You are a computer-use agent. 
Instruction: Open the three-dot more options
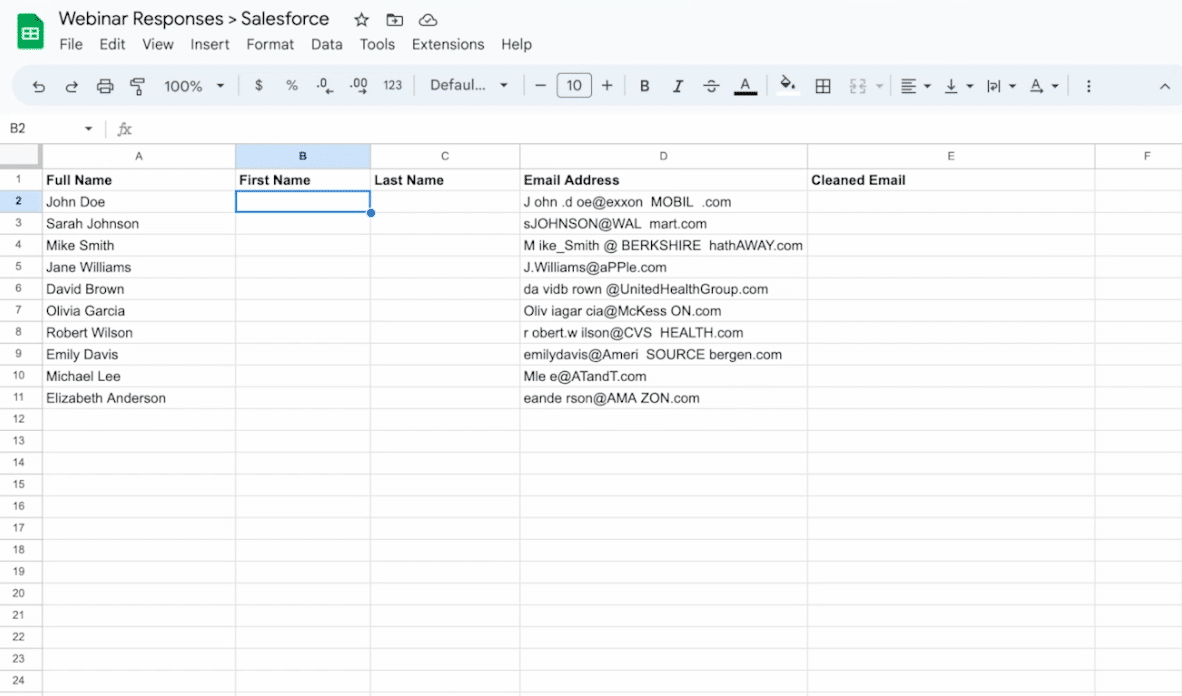tap(1089, 86)
